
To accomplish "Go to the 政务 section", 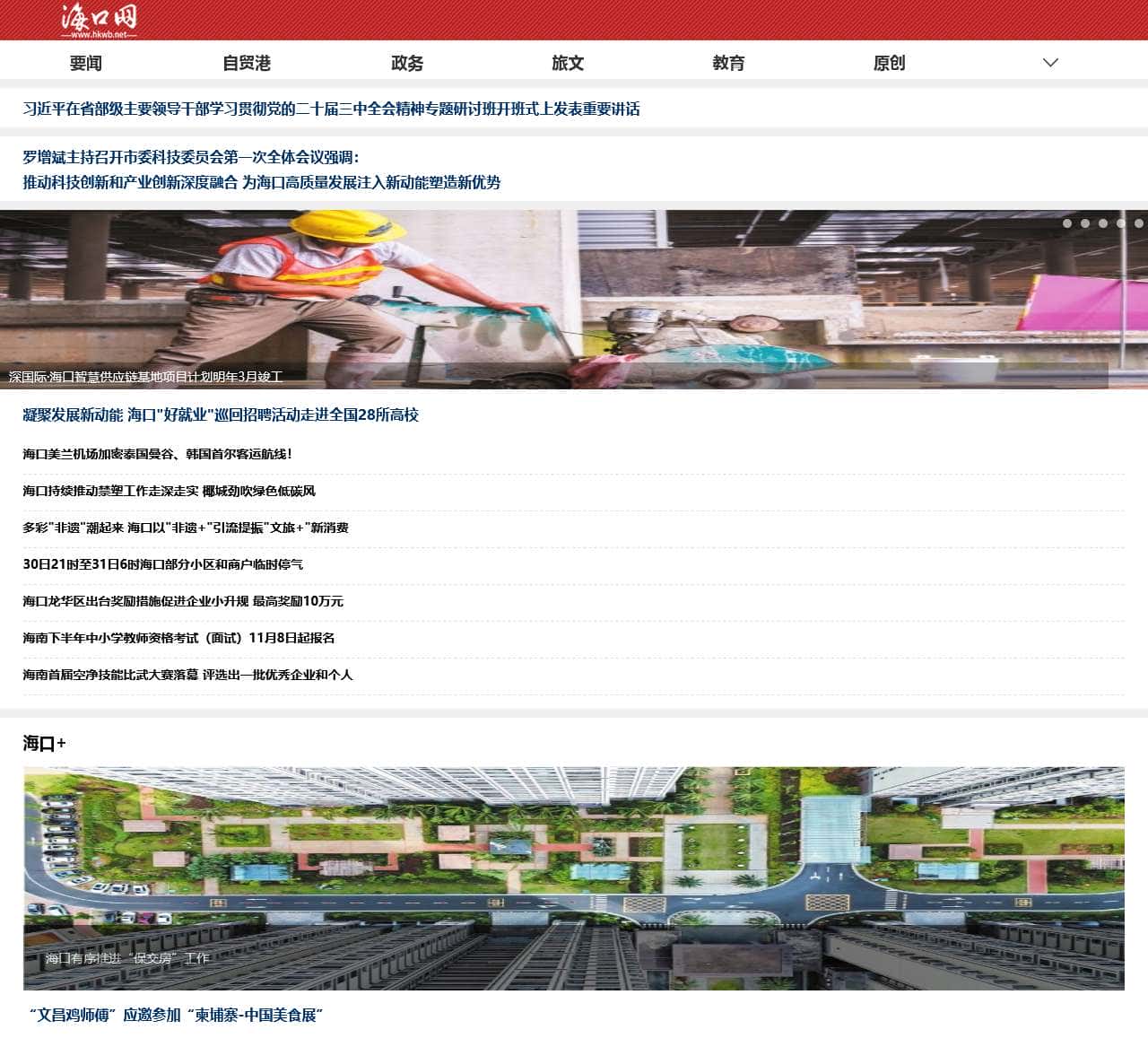I will (x=407, y=63).
